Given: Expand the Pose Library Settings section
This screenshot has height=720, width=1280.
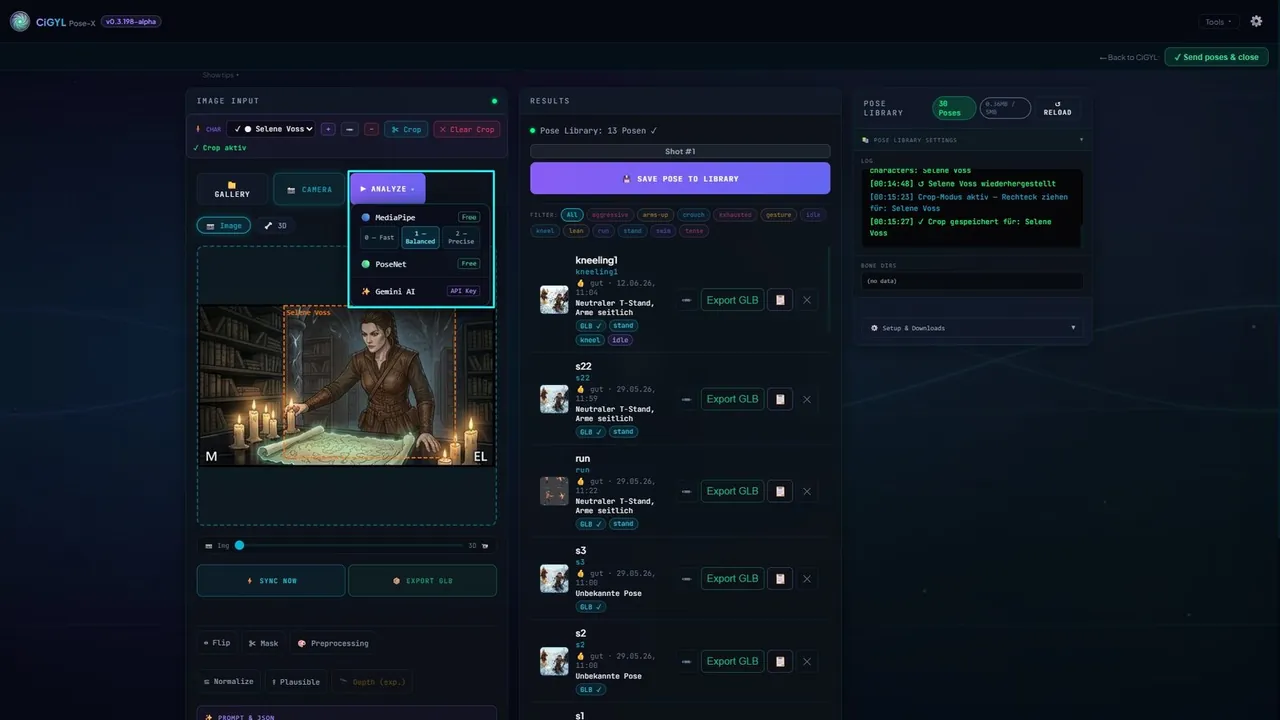Looking at the screenshot, I should (972, 140).
